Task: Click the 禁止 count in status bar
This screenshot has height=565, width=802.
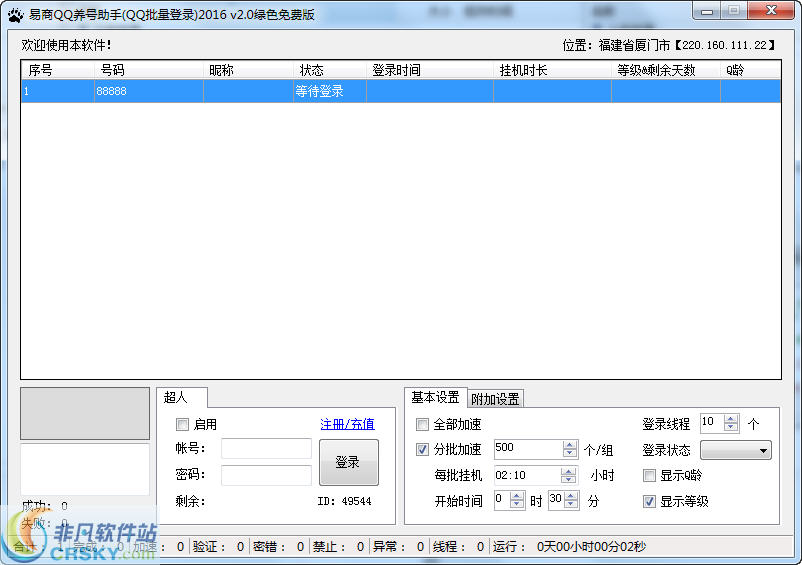Action: 339,547
